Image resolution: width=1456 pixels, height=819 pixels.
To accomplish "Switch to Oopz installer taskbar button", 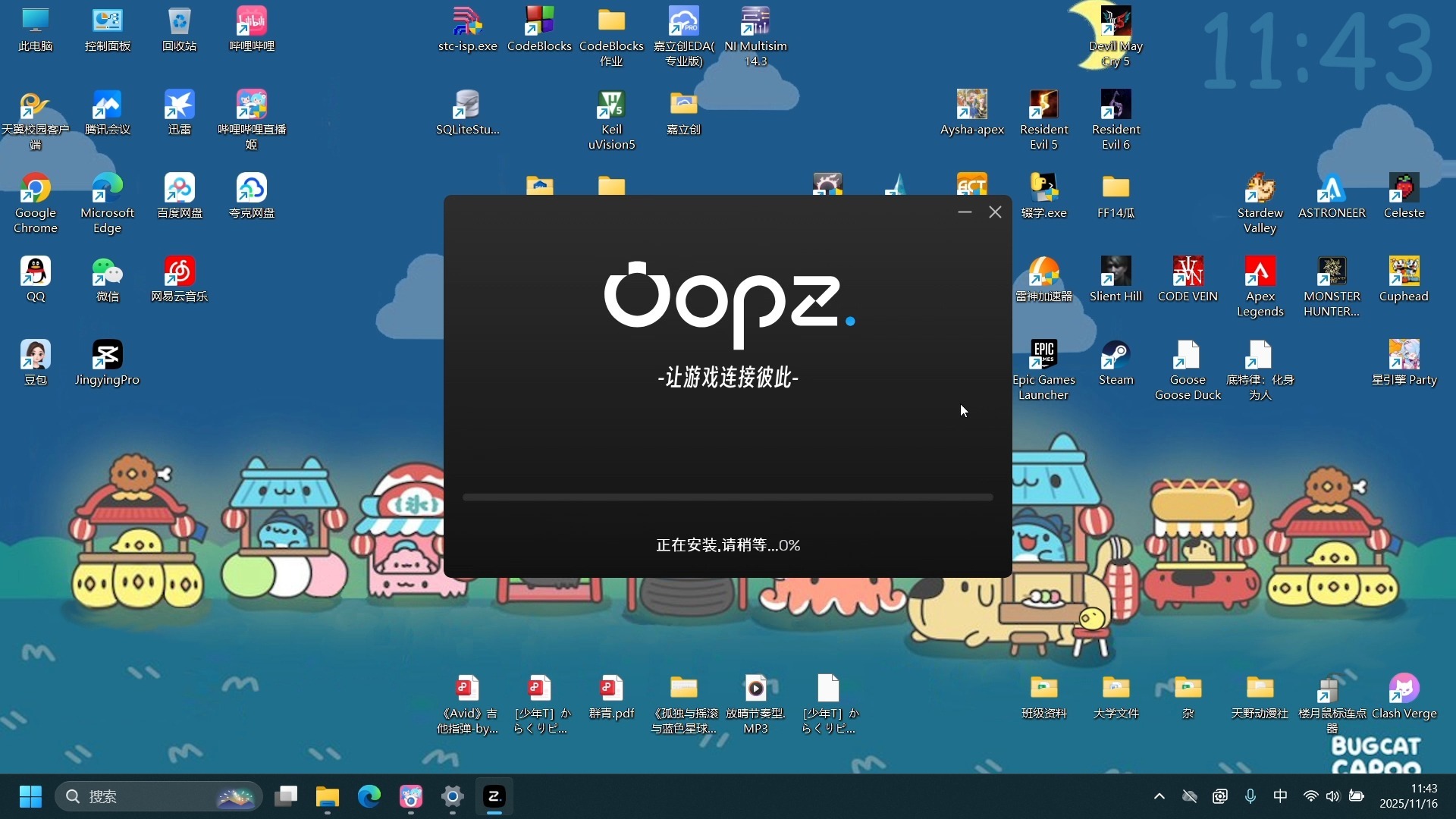I will [494, 796].
